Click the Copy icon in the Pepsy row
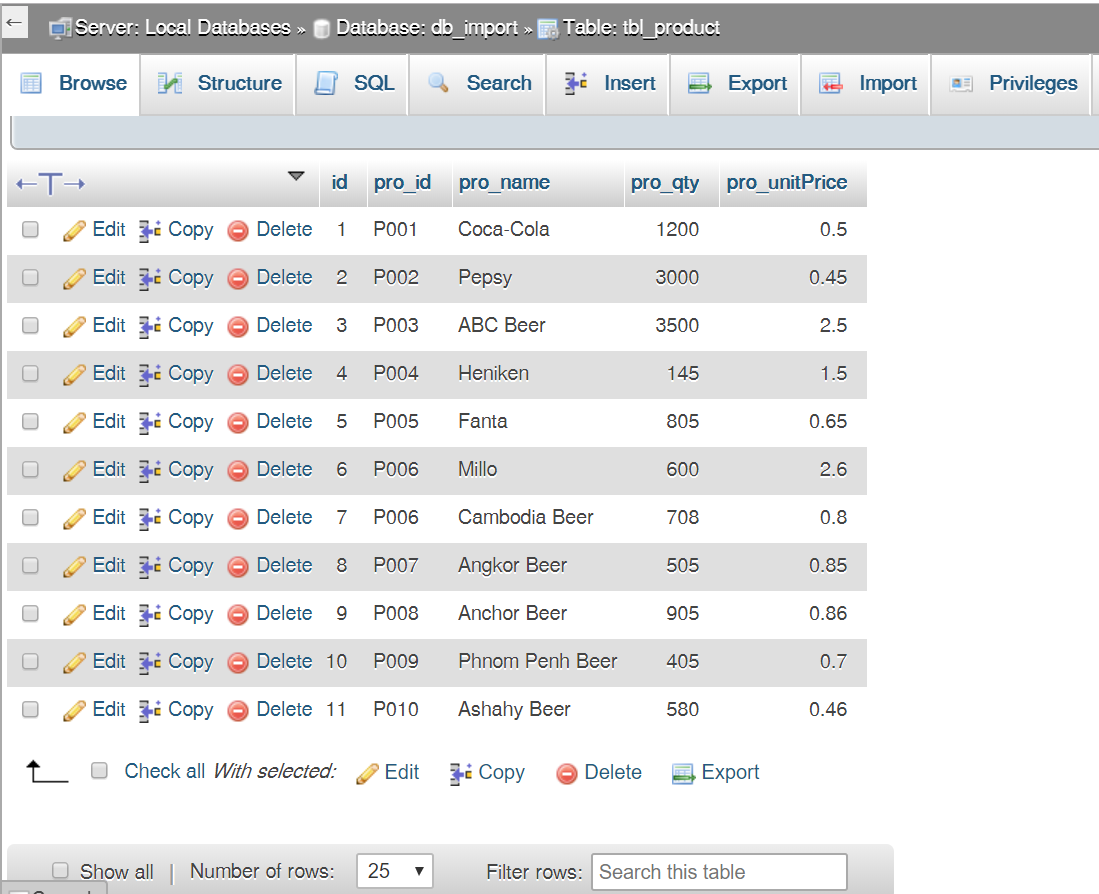Image resolution: width=1099 pixels, height=894 pixels. pyautogui.click(x=149, y=278)
